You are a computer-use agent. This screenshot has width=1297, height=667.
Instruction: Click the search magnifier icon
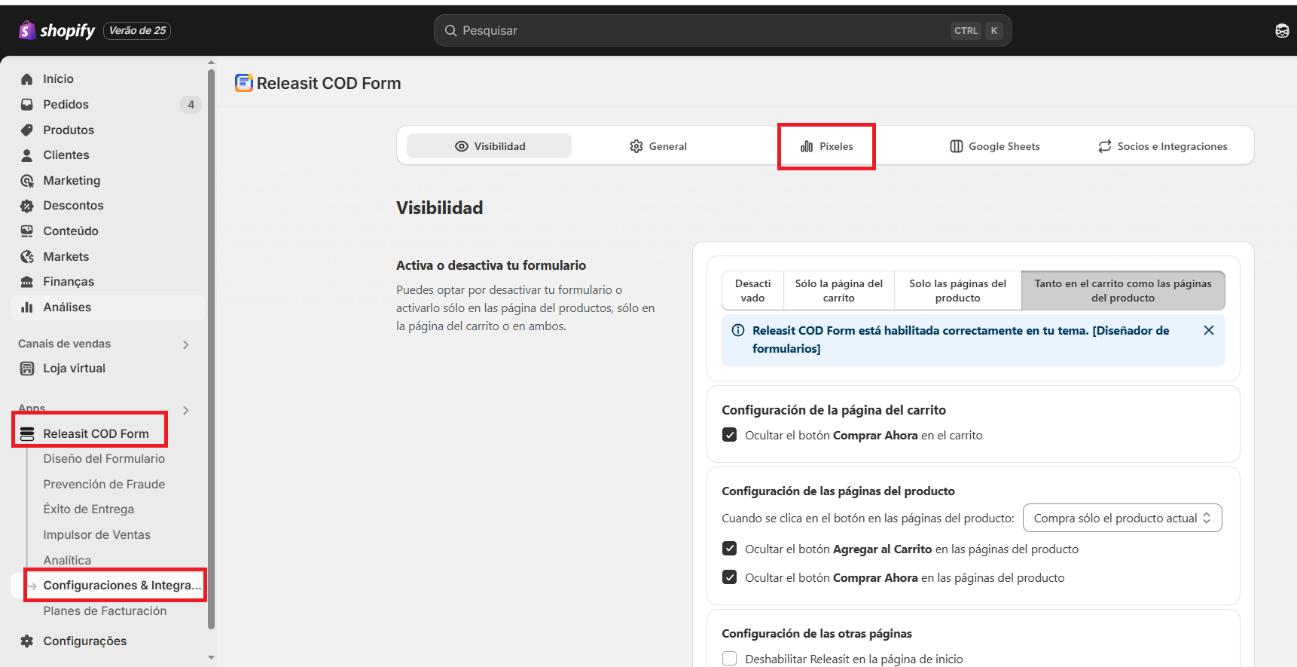coord(451,31)
